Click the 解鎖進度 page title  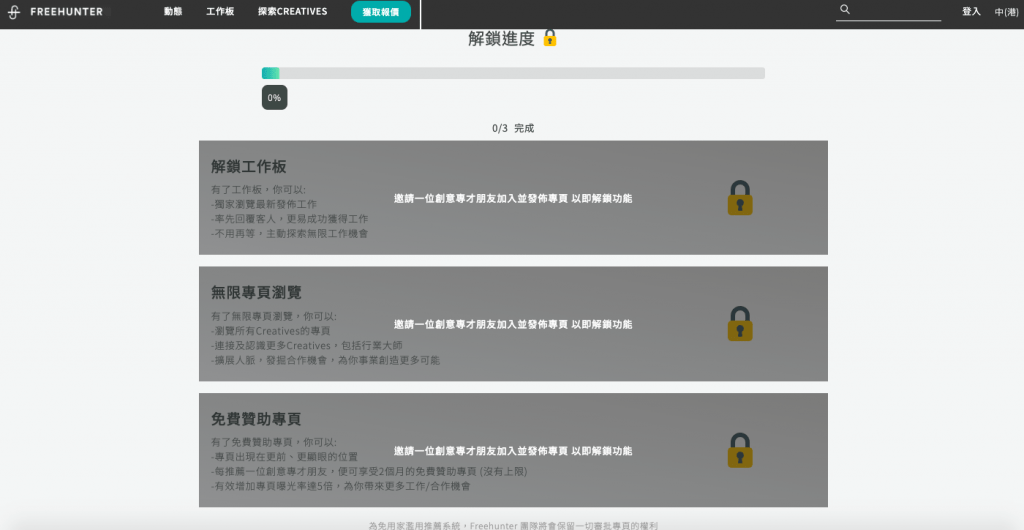pos(502,39)
